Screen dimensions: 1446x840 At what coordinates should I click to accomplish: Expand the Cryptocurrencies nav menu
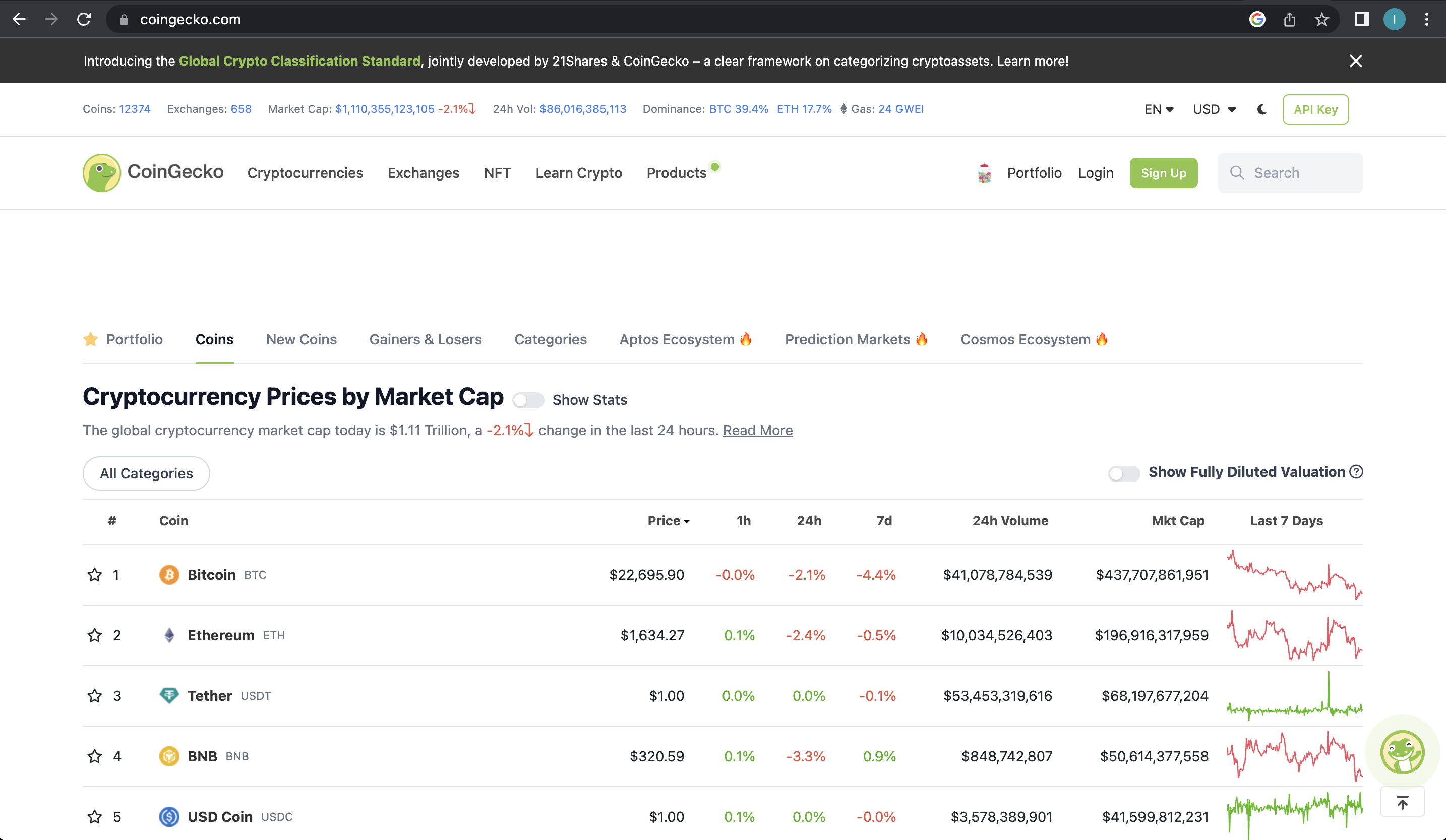coord(305,173)
